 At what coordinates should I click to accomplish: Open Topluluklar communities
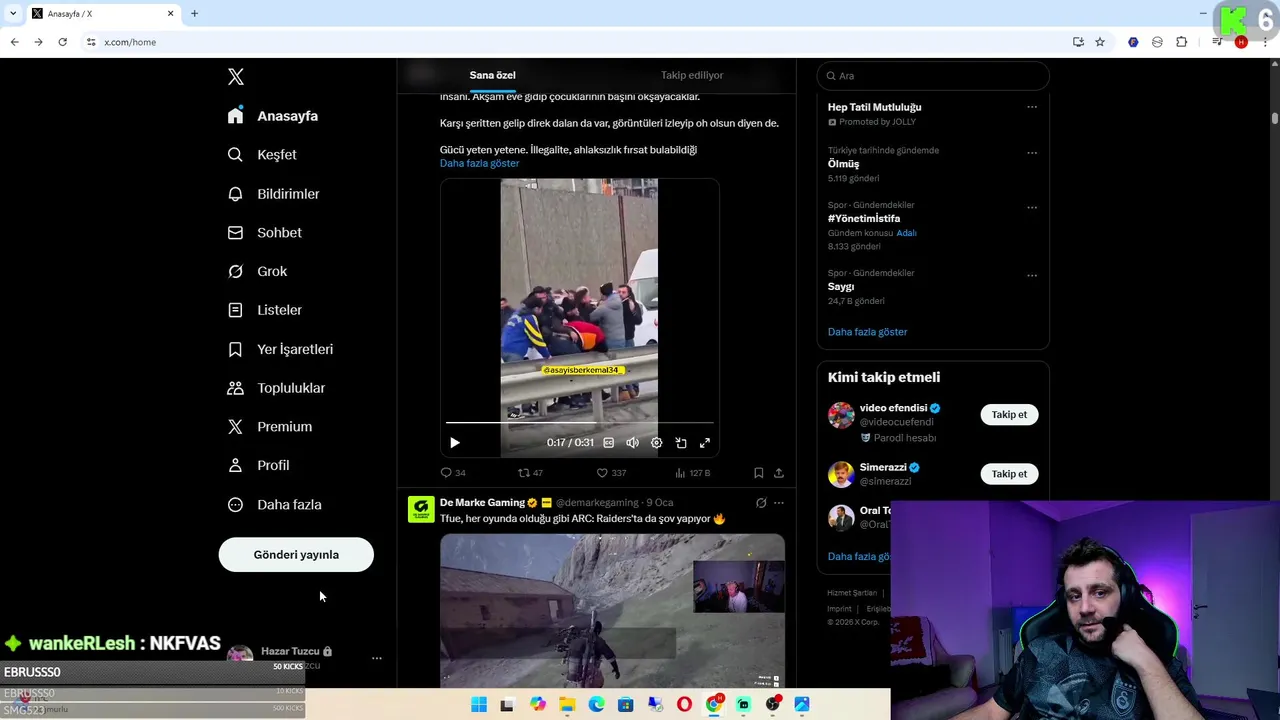tap(276, 388)
